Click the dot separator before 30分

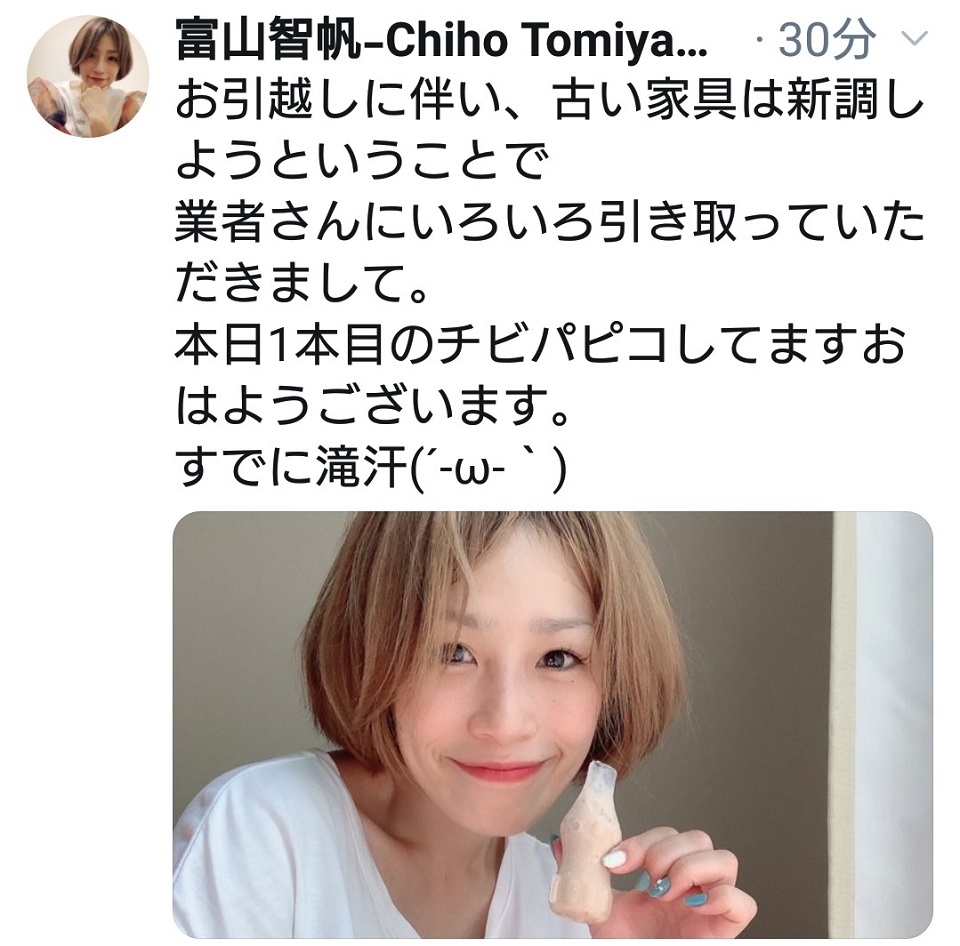coord(760,41)
